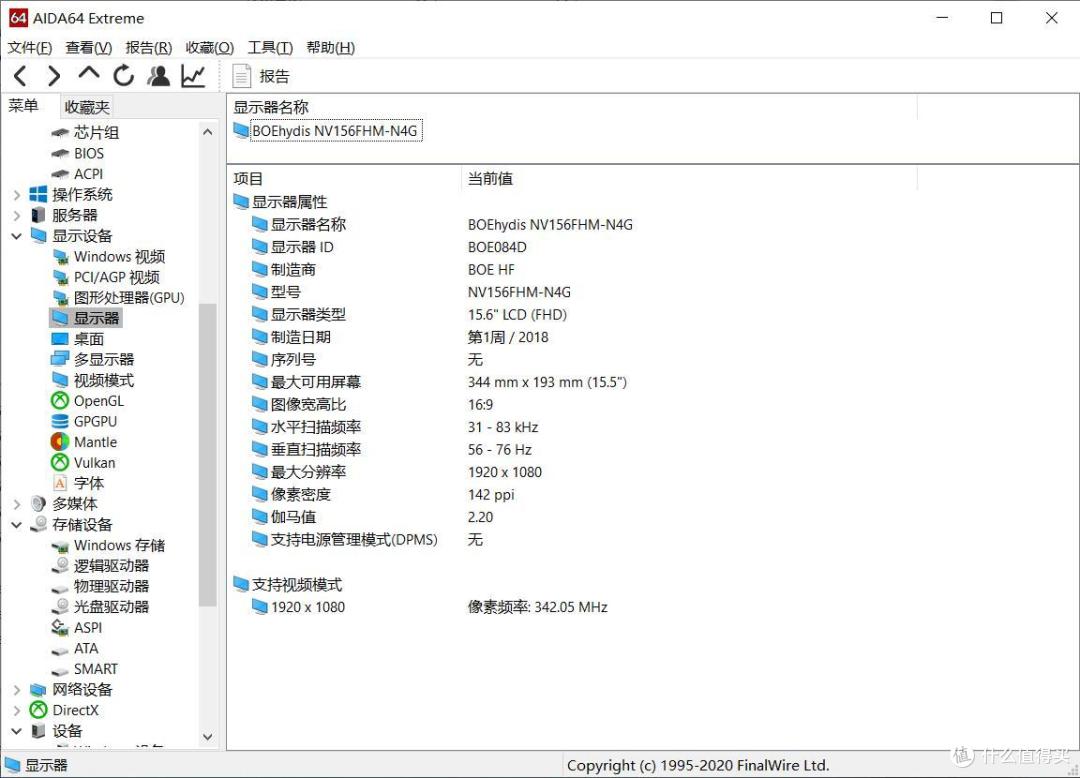Expand the 网络设备 tree node

tap(17, 690)
